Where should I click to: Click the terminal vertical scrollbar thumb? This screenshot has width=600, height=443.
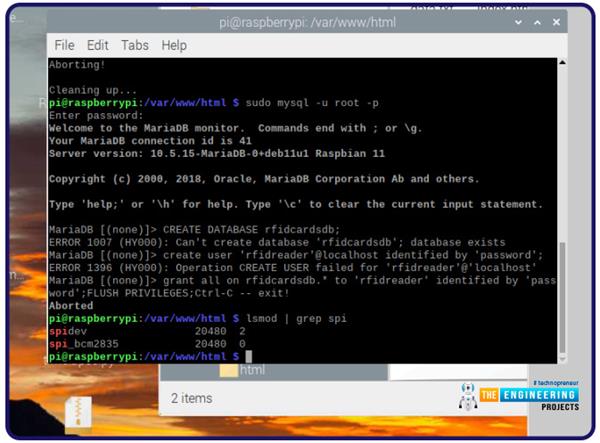(560, 295)
